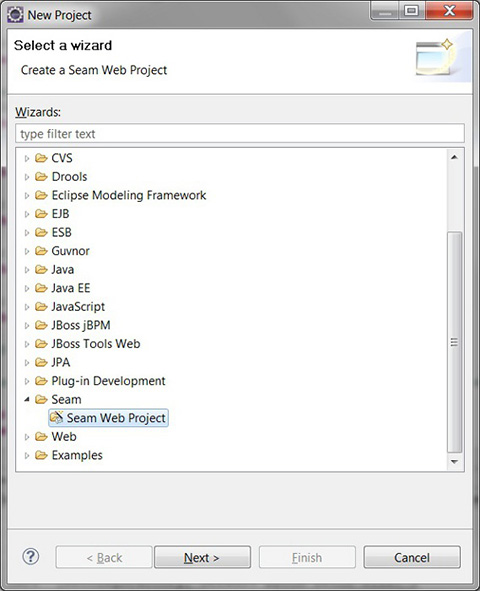The image size is (480, 591).
Task: Expand the Plug-in Development node
Action: (27, 381)
